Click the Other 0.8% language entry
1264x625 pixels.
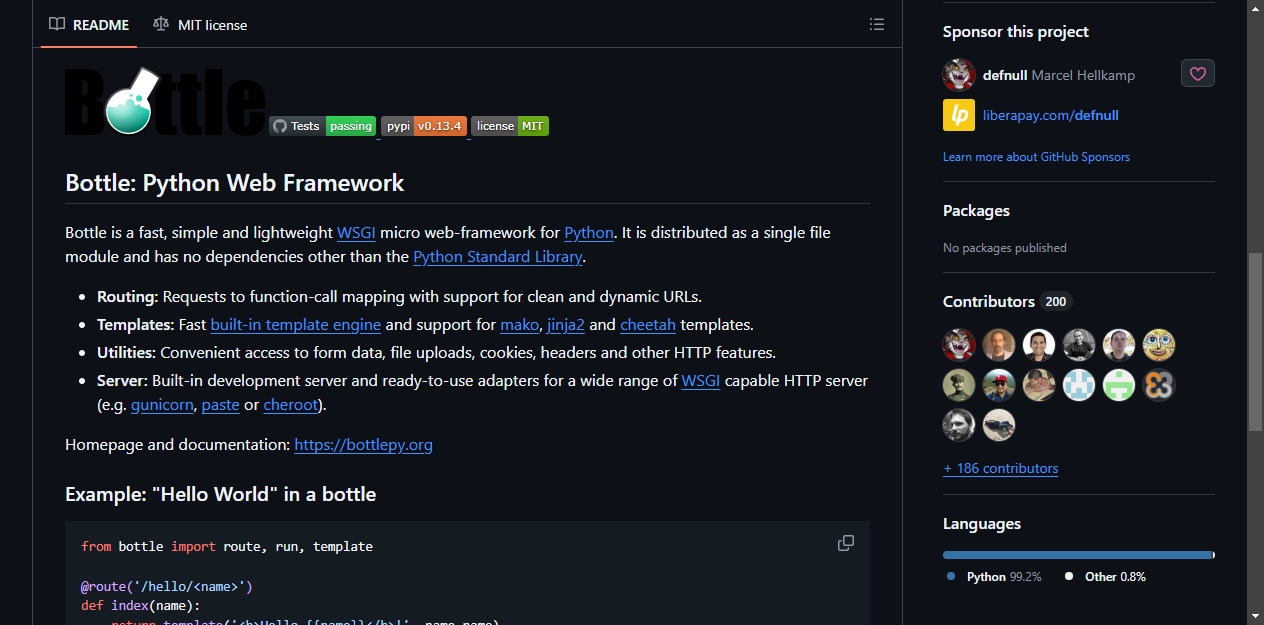[1105, 577]
